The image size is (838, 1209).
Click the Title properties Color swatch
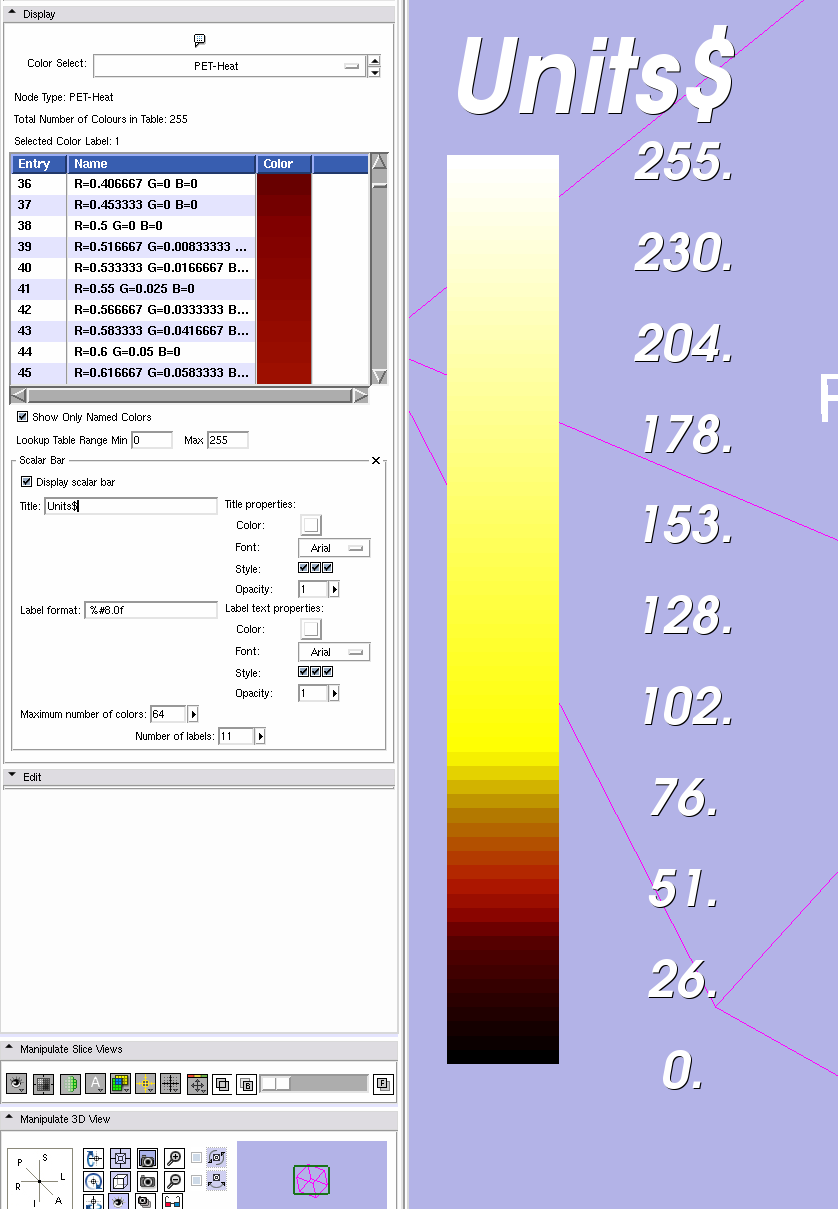311,525
